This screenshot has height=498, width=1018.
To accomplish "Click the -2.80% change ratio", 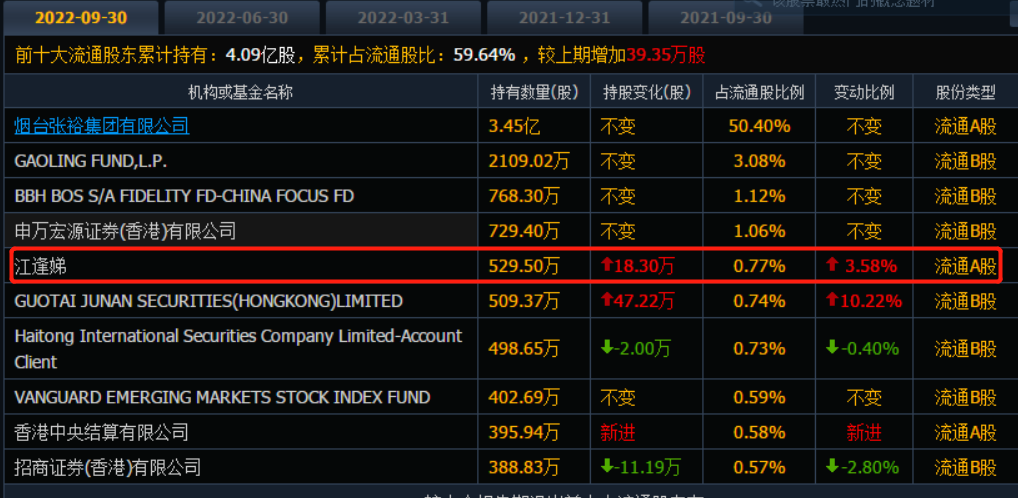I will click(x=863, y=467).
